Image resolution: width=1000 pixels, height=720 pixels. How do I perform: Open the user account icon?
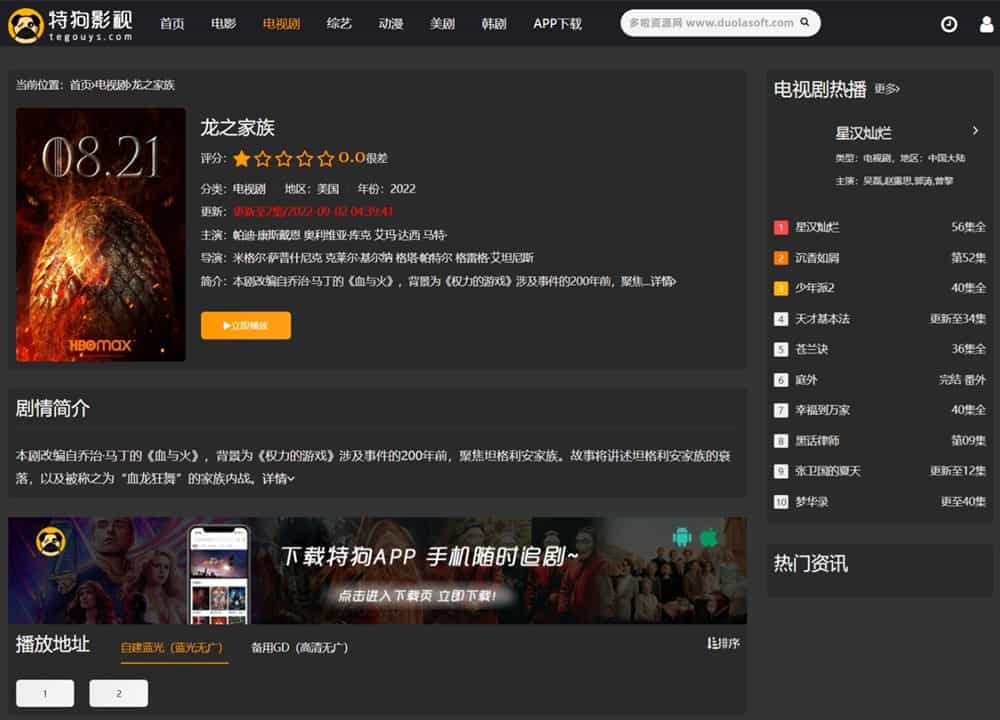[987, 24]
